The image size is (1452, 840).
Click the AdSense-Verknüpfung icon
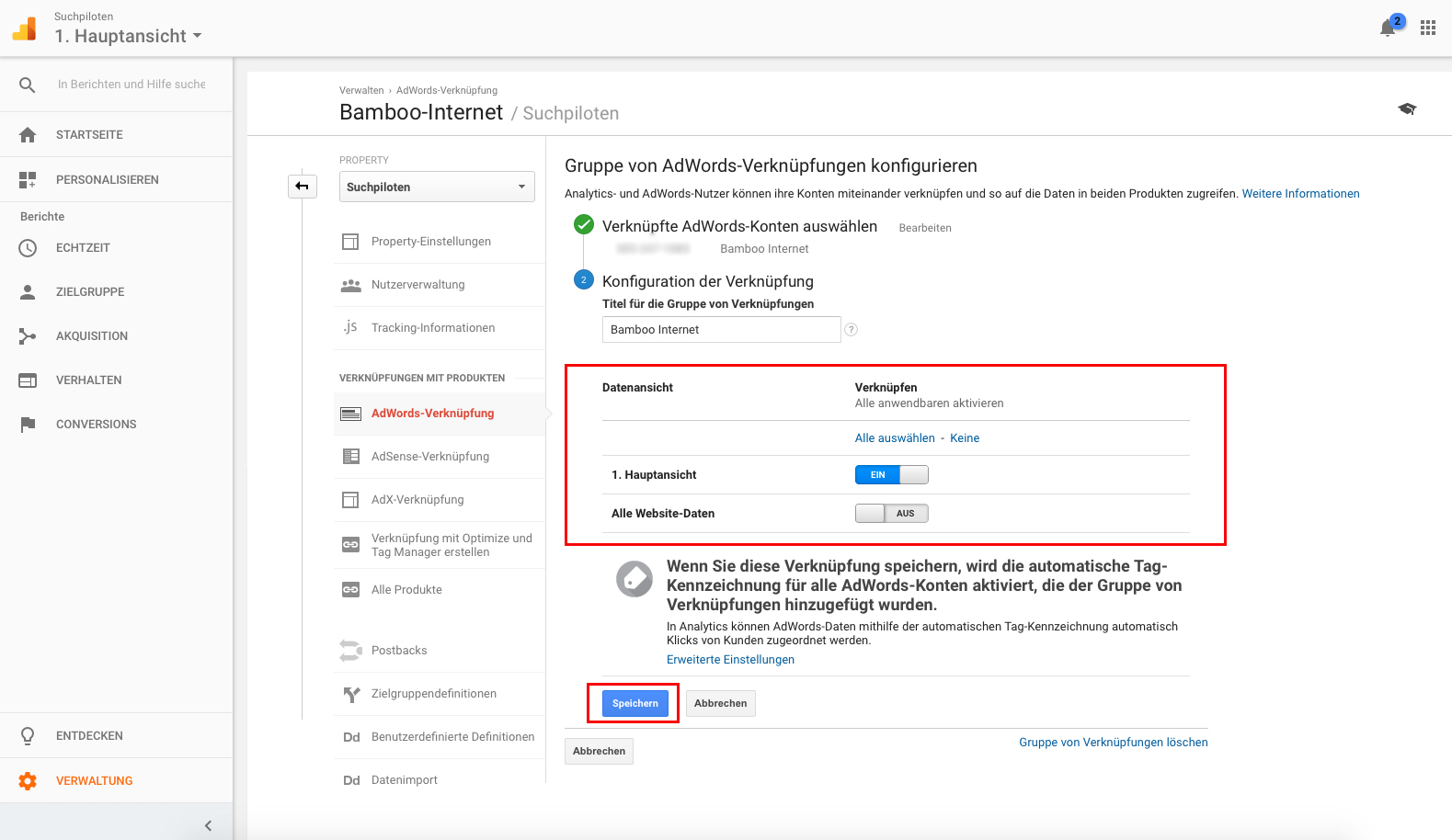350,457
